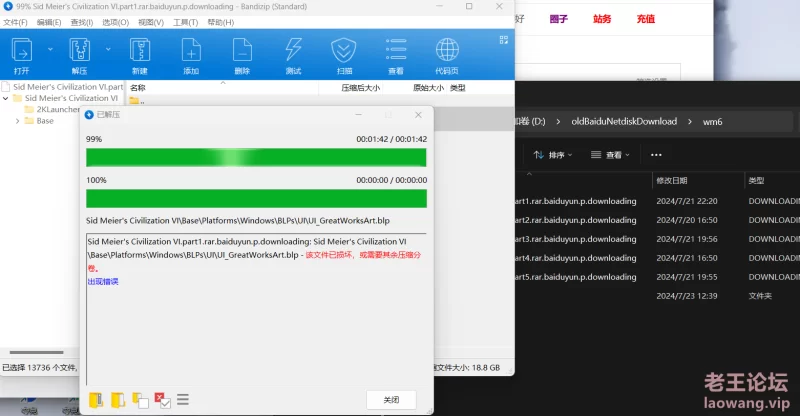Select the 2KLauncher folder in tree
The image size is (800, 416).
tap(58, 109)
